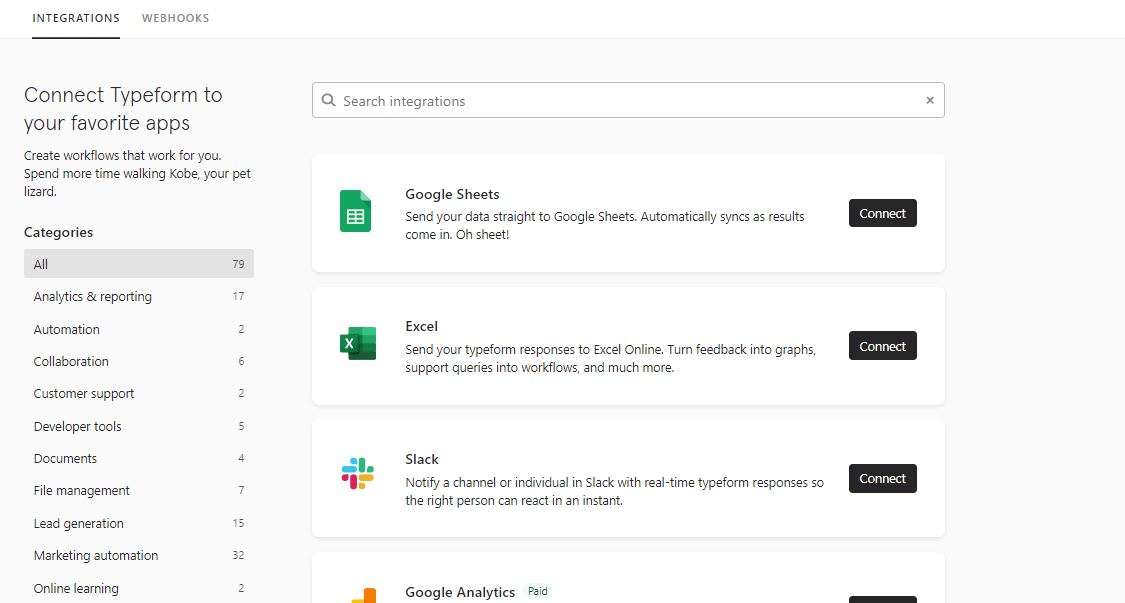This screenshot has width=1125, height=603.
Task: Click the count 79 beside All
Action: [x=238, y=264]
